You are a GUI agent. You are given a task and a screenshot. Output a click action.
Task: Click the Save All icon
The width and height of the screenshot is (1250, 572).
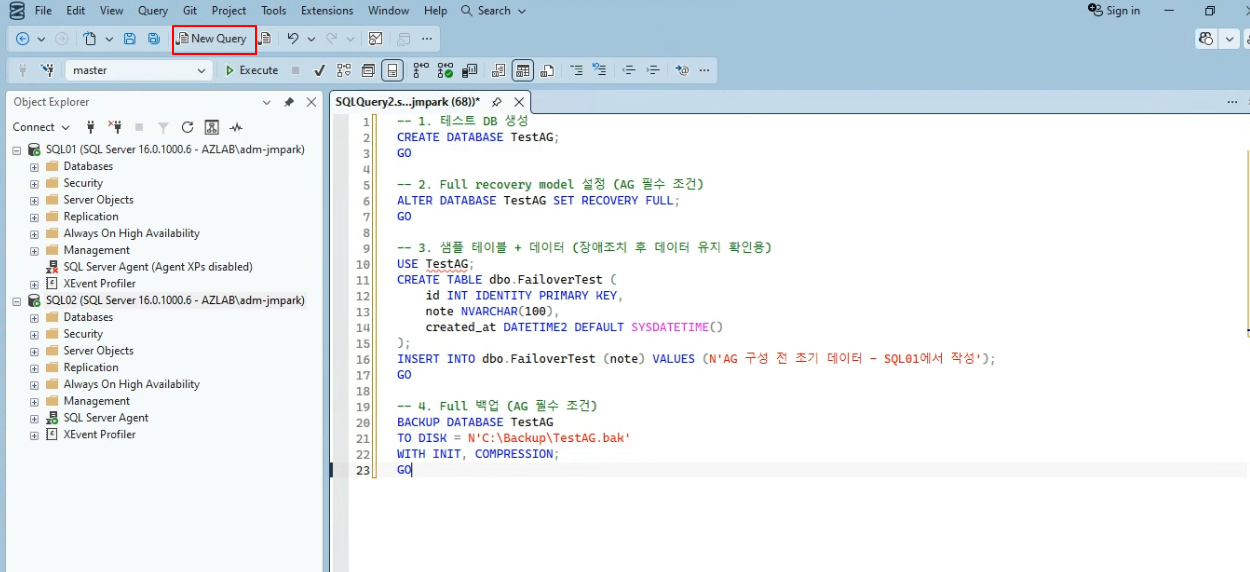pos(154,39)
